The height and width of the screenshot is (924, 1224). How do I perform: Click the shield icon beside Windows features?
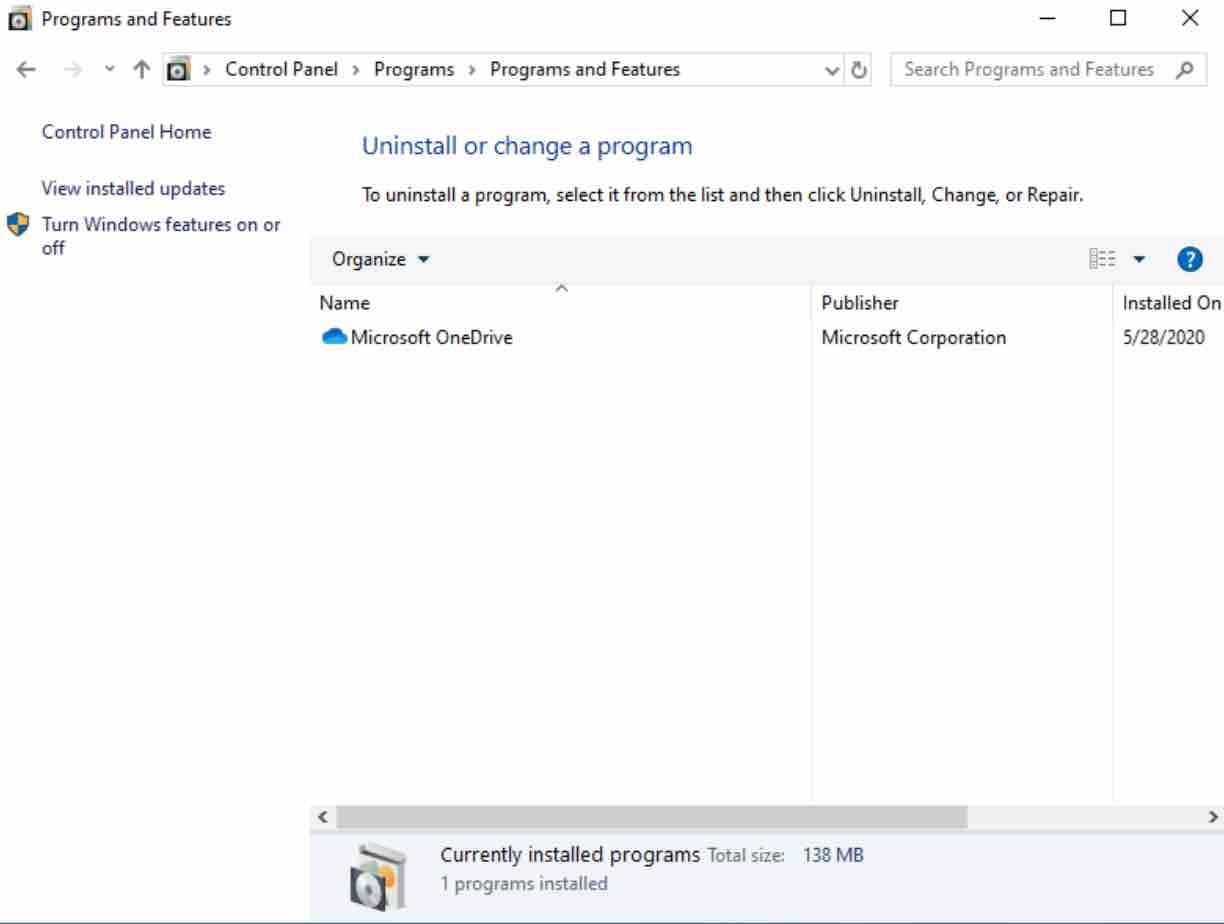tap(18, 224)
